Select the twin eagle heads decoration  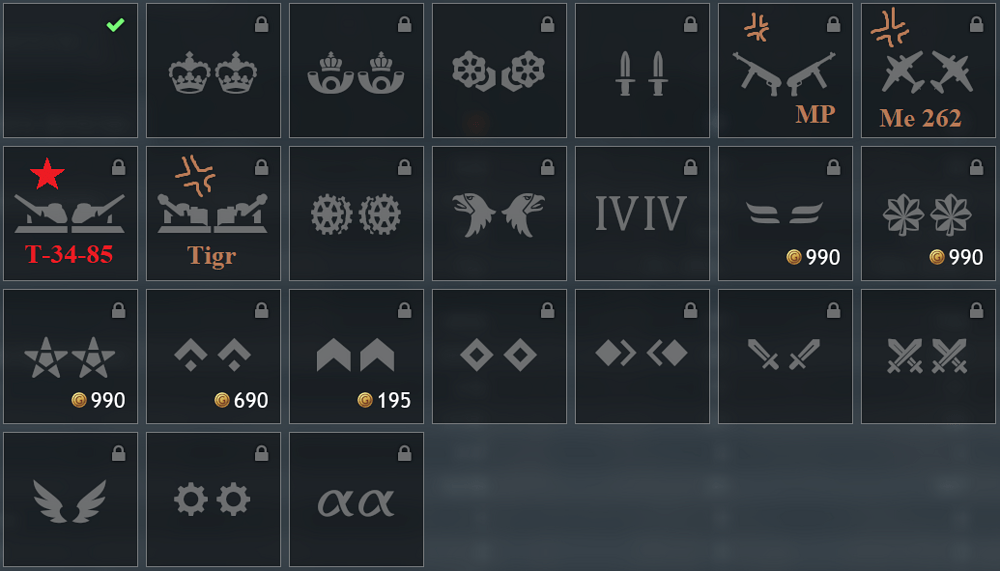tap(499, 213)
